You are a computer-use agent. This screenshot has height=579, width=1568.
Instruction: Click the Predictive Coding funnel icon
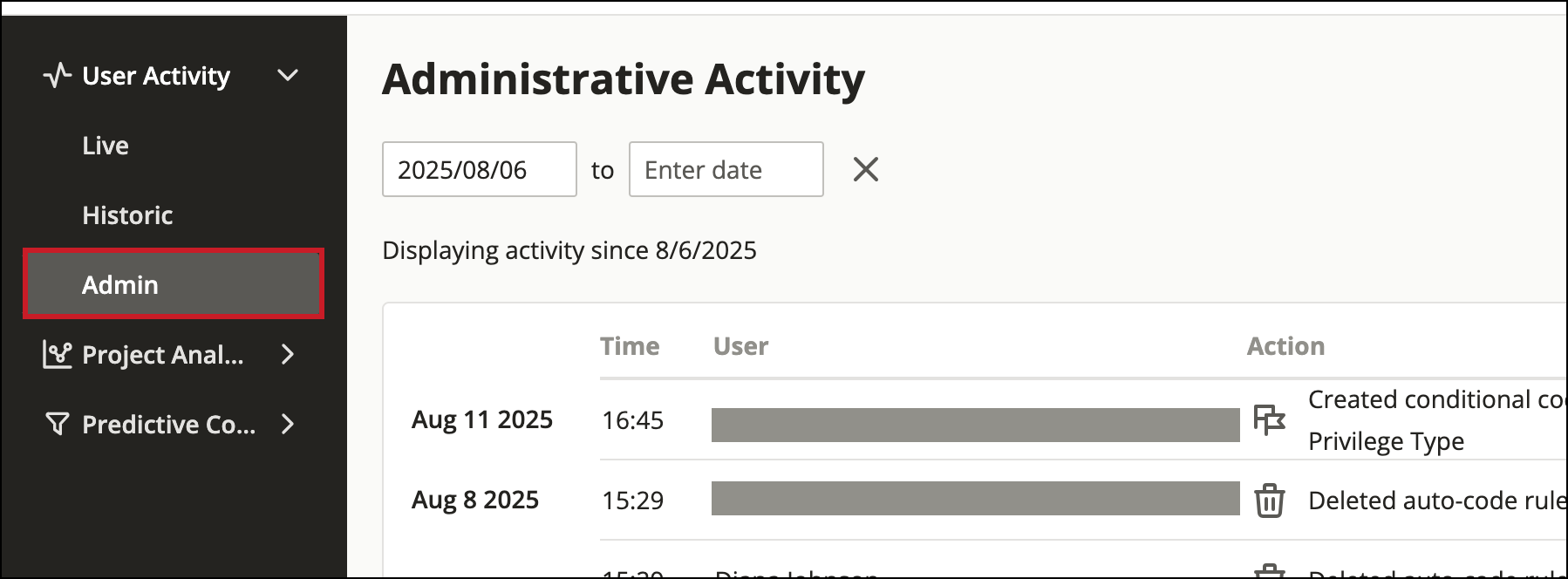57,425
